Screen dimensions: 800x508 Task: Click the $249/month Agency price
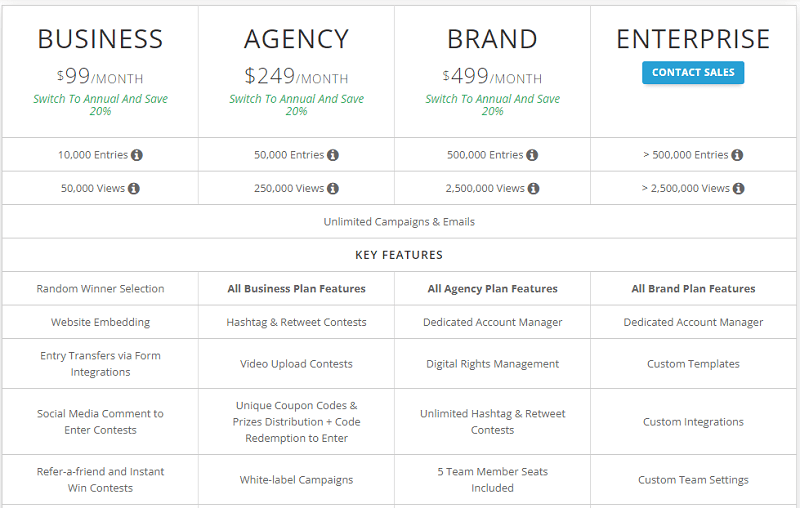296,77
